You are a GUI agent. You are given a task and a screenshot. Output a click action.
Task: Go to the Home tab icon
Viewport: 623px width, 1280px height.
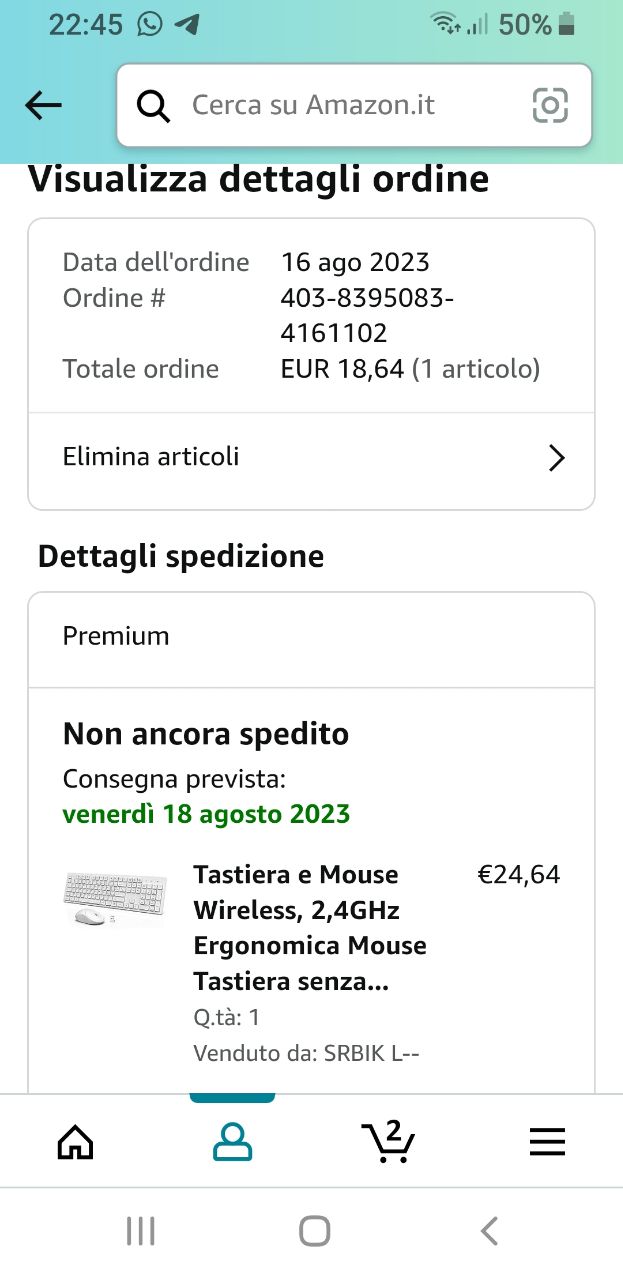tap(76, 1141)
